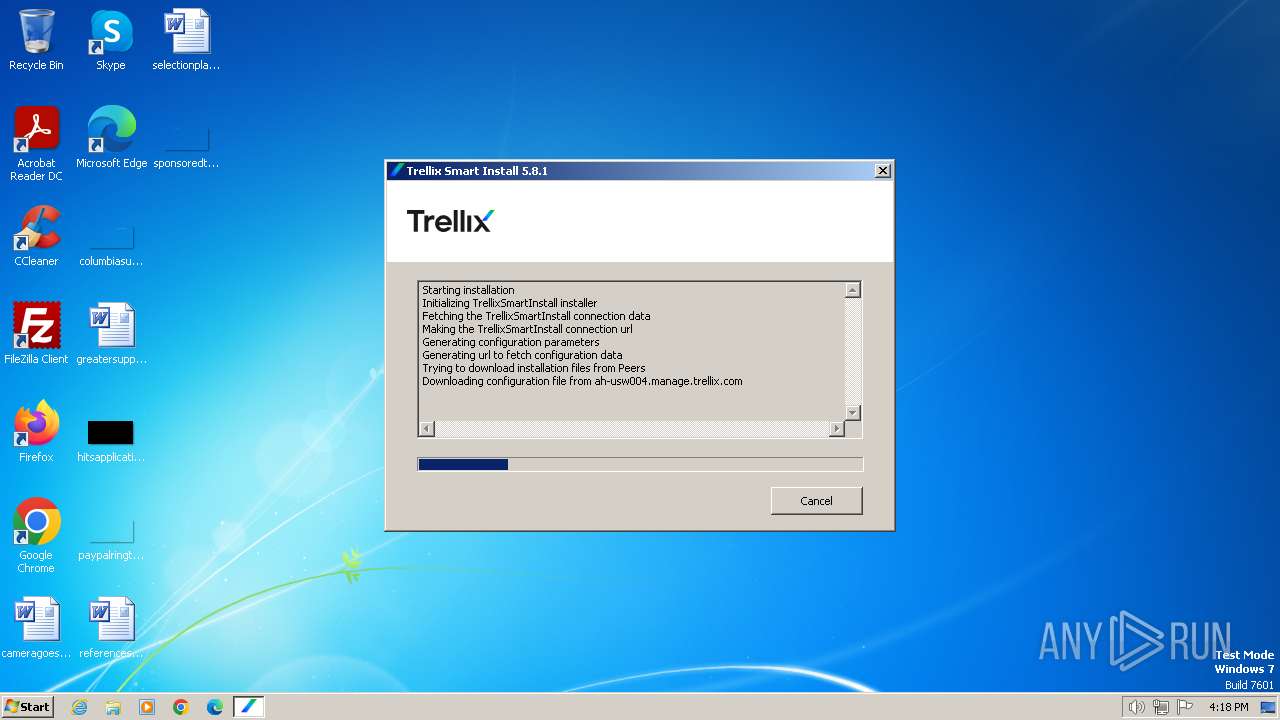Image resolution: width=1280 pixels, height=720 pixels.
Task: Open the greatersupp... Word document
Action: (x=111, y=334)
